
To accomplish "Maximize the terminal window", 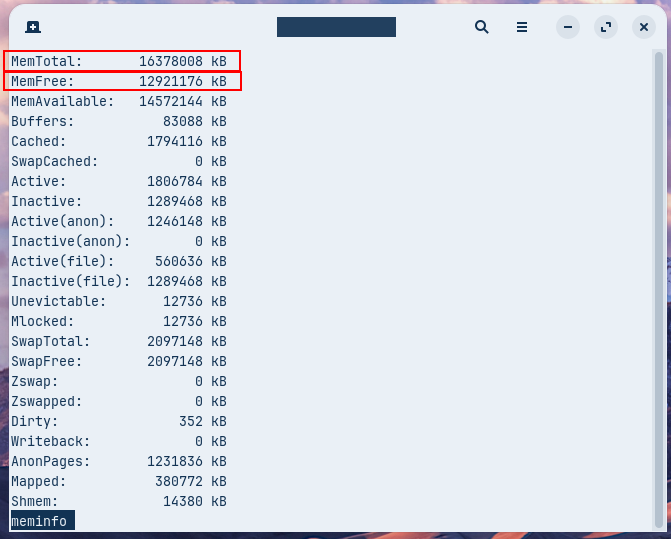I will click(606, 27).
